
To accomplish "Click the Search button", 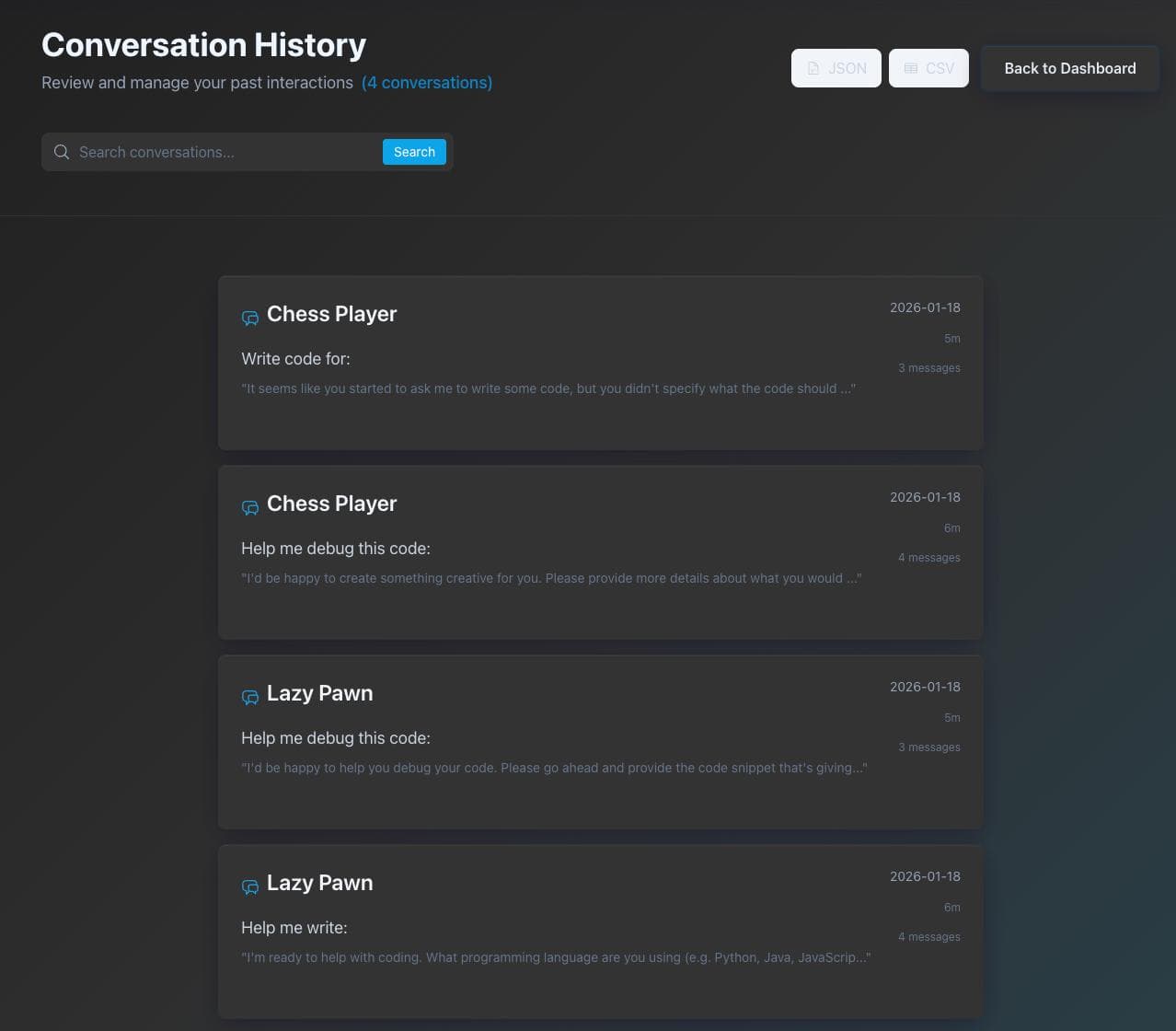I will pos(413,152).
